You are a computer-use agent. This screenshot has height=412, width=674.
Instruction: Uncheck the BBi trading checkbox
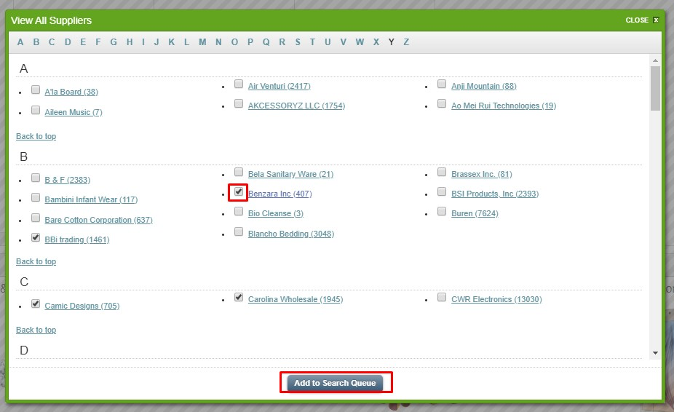36,238
